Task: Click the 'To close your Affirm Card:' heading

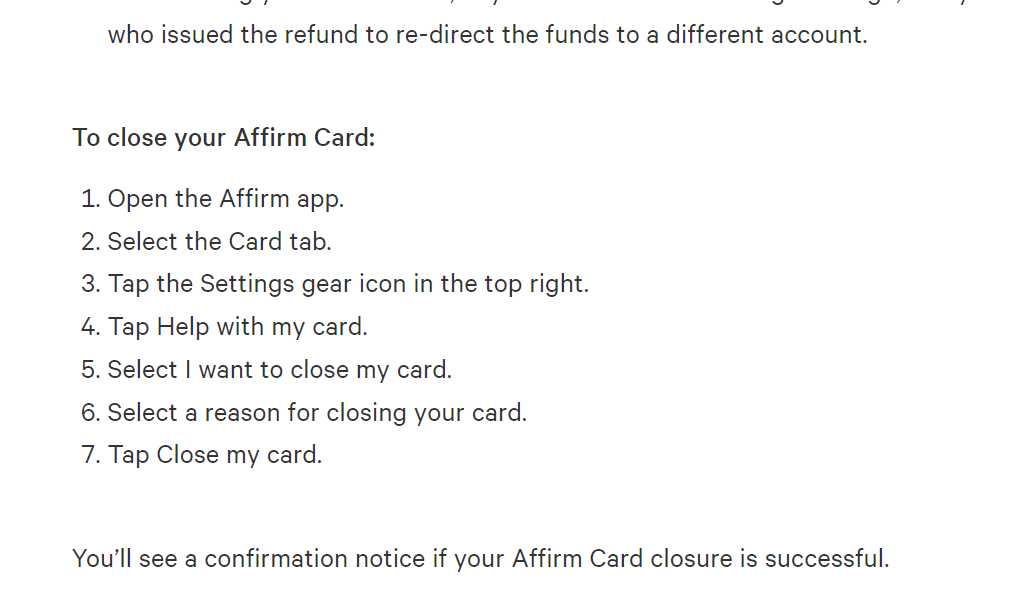Action: click(223, 138)
